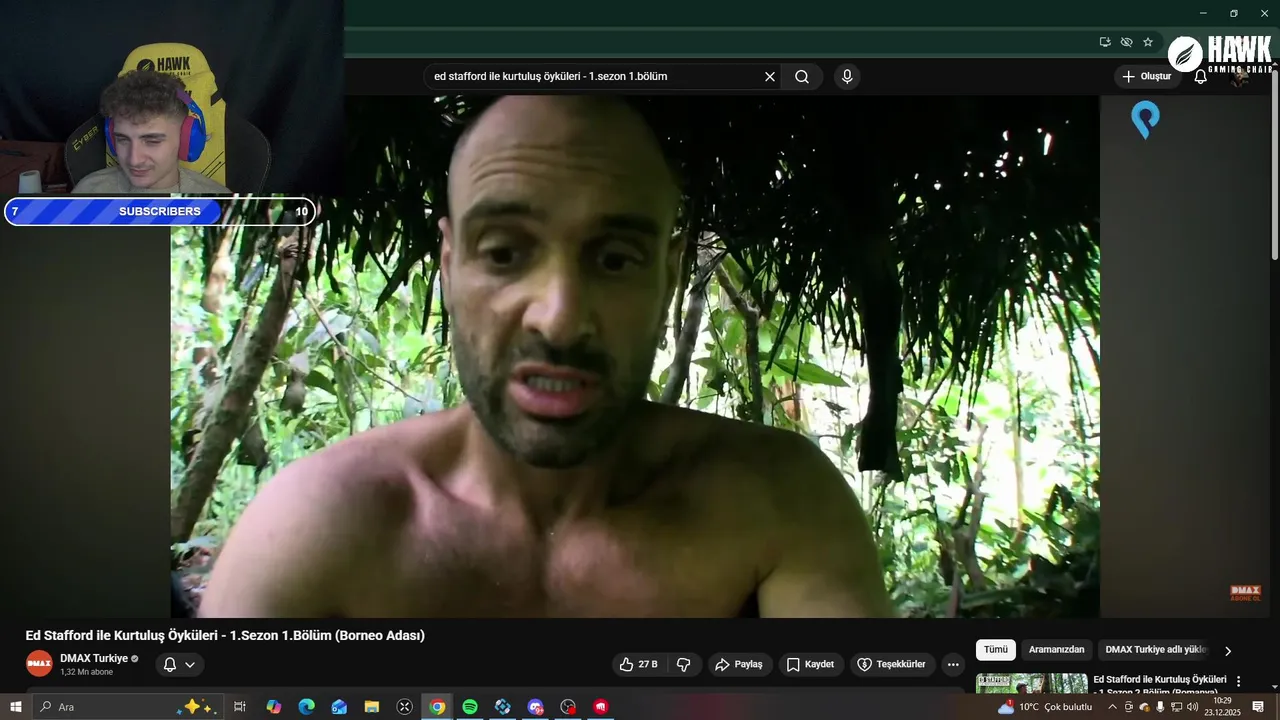
Task: Open the Windows Start menu
Action: coord(16,707)
